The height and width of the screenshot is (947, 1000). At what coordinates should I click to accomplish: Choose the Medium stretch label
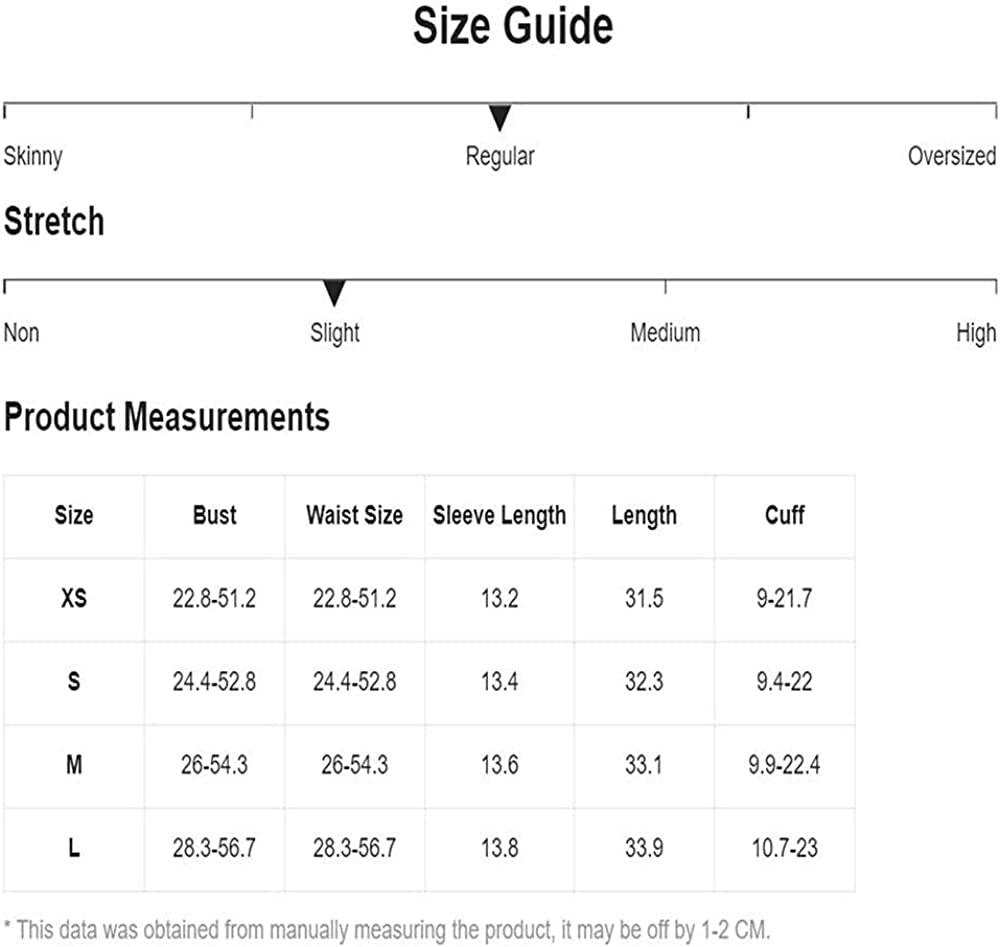665,333
